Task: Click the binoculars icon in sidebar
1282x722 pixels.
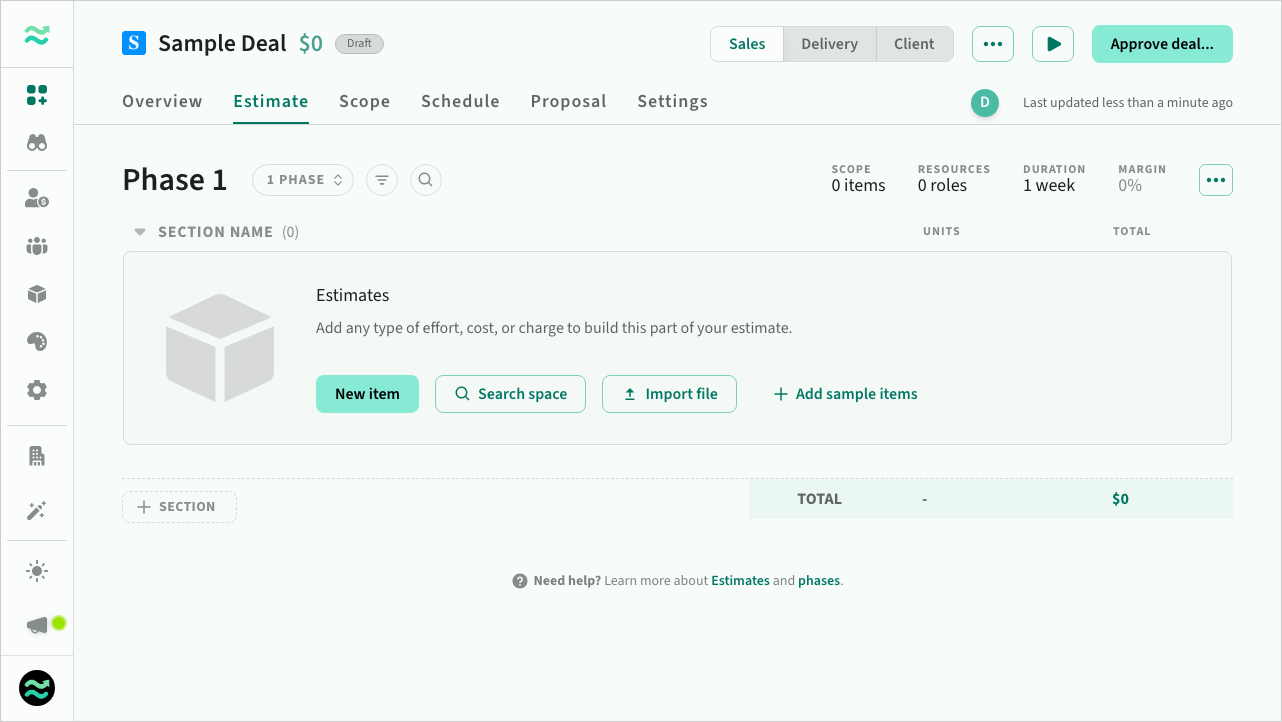Action: tap(37, 143)
